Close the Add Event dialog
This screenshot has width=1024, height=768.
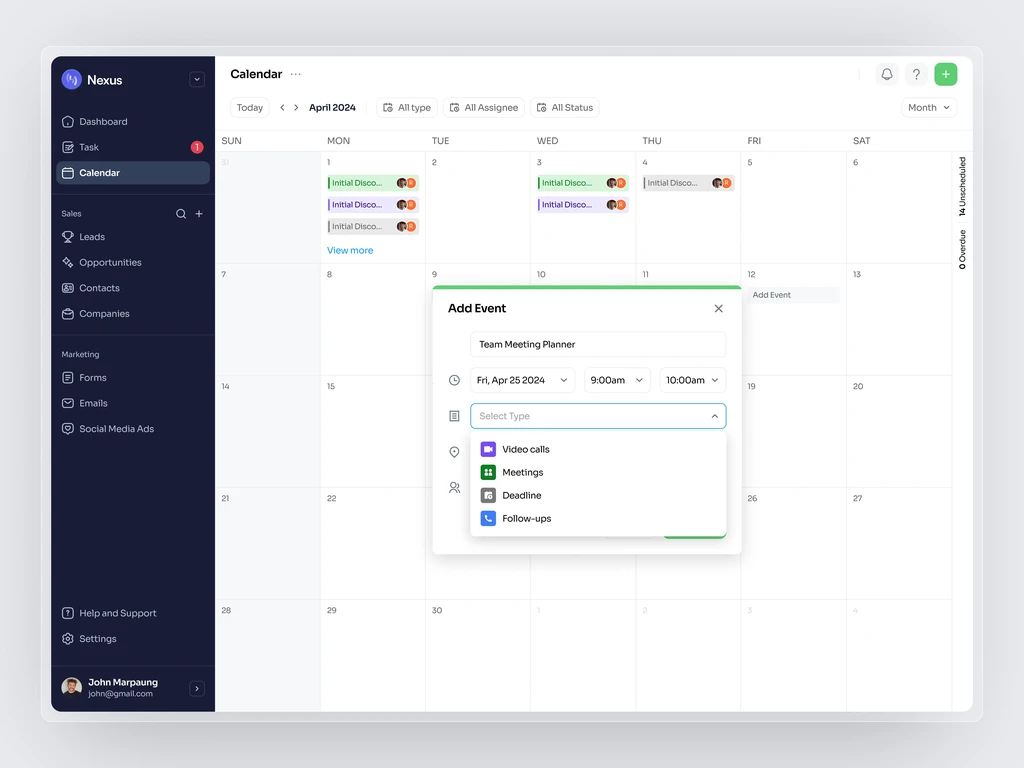tap(718, 308)
